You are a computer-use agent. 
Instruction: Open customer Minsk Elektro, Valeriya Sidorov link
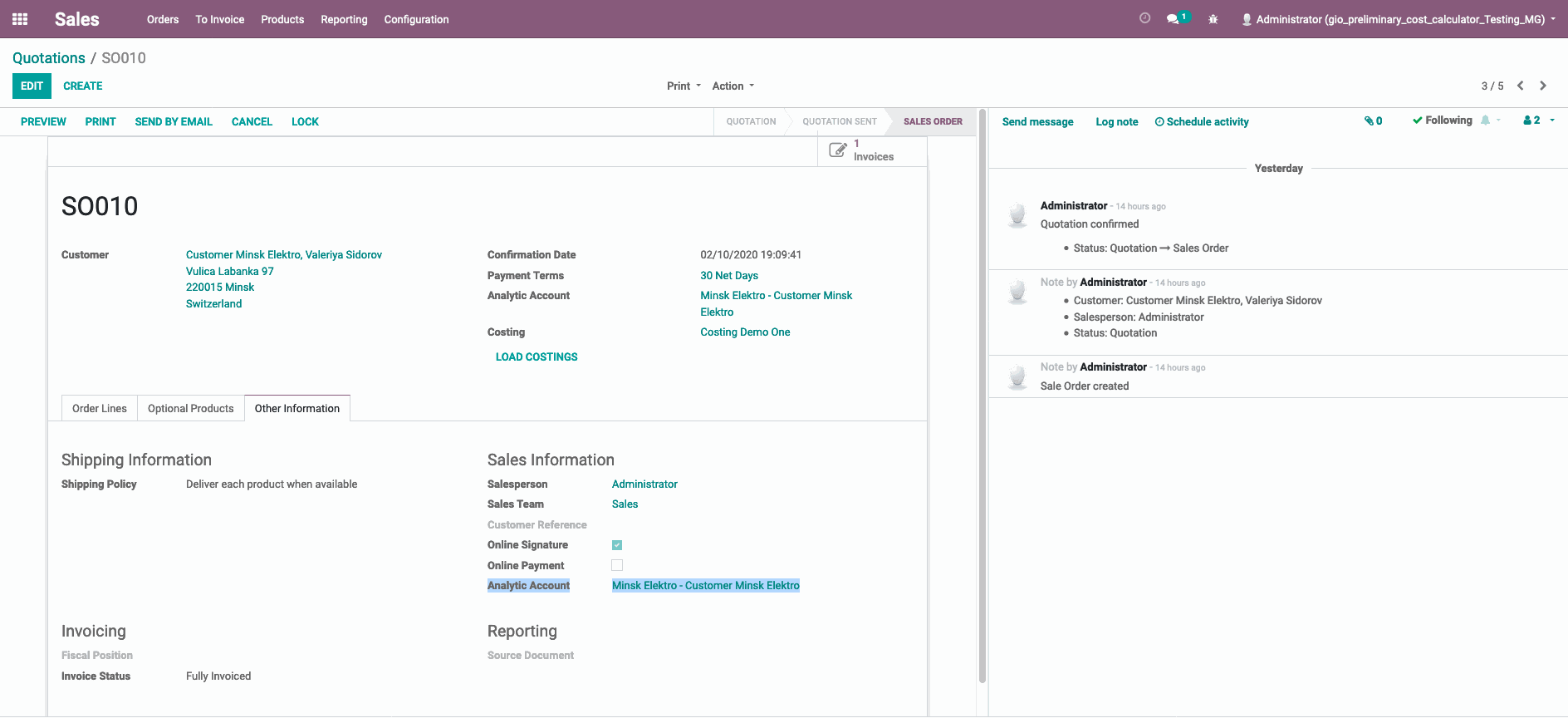coord(284,255)
